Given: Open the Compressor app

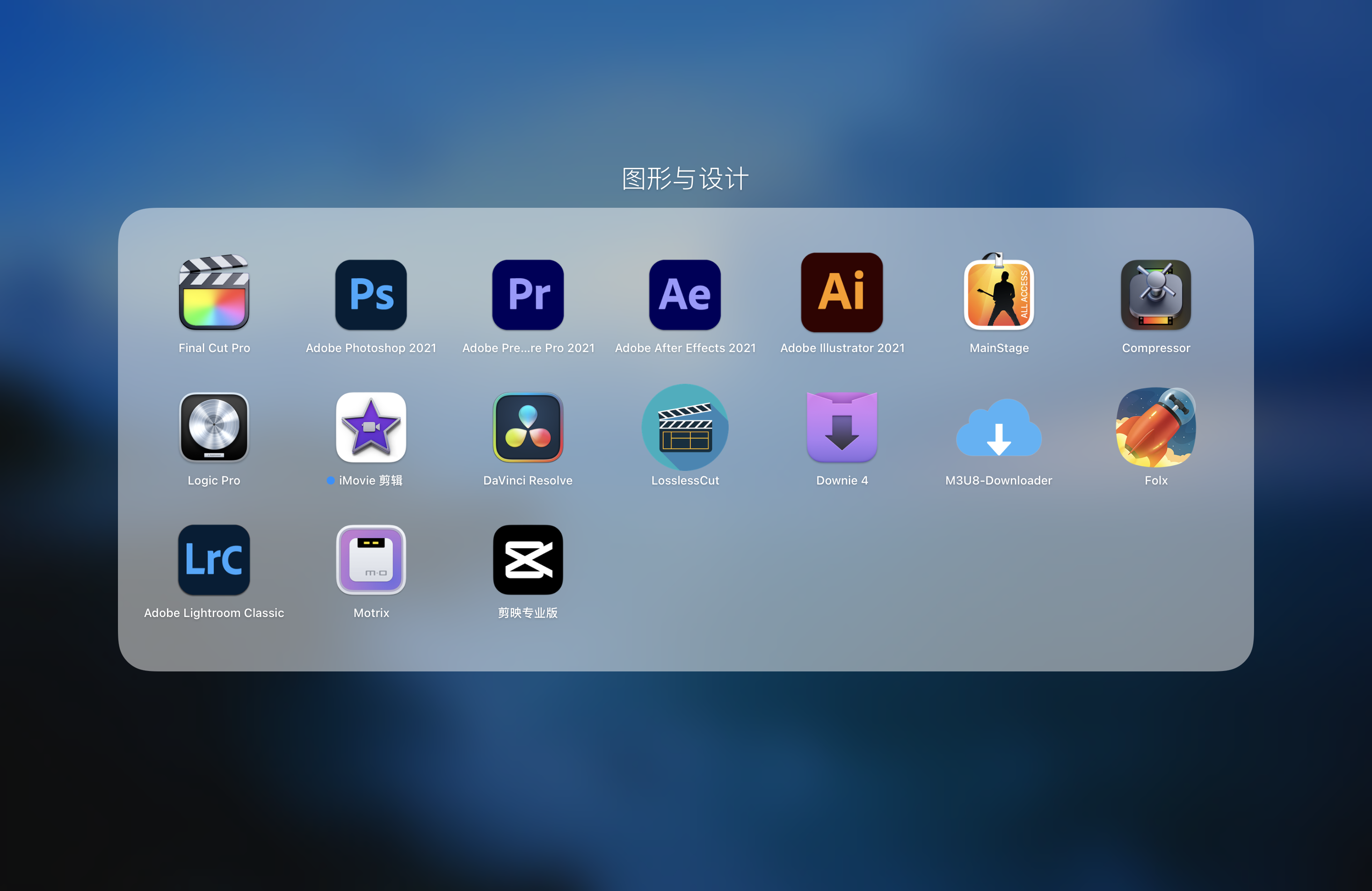Looking at the screenshot, I should [1155, 294].
